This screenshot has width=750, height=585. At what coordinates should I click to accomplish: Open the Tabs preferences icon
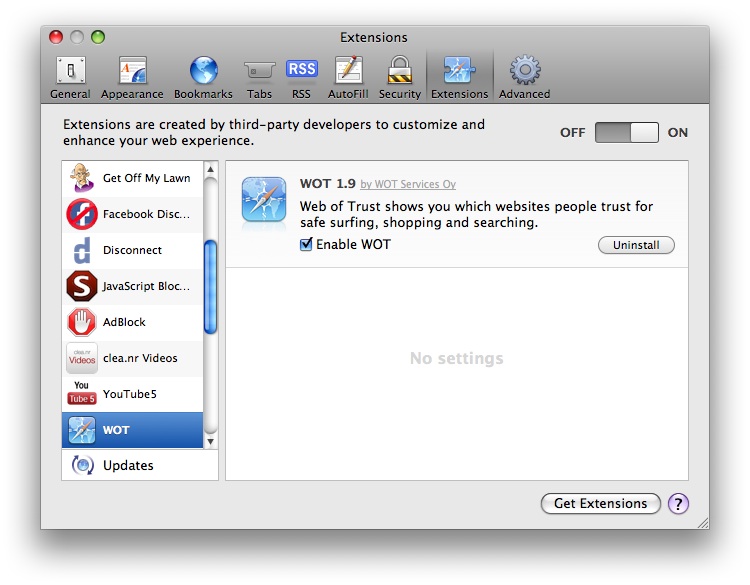tap(259, 71)
